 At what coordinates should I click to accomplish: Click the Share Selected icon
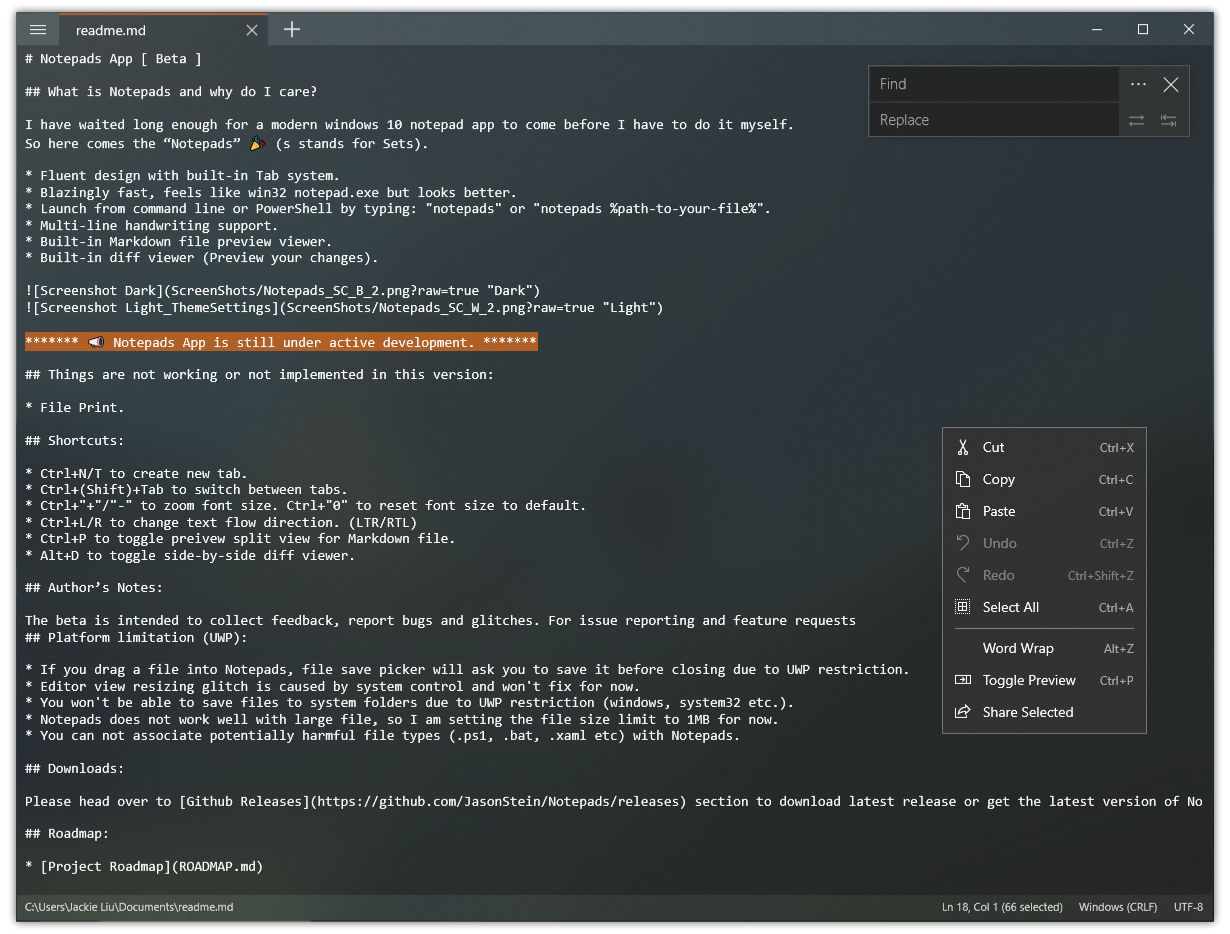(963, 712)
